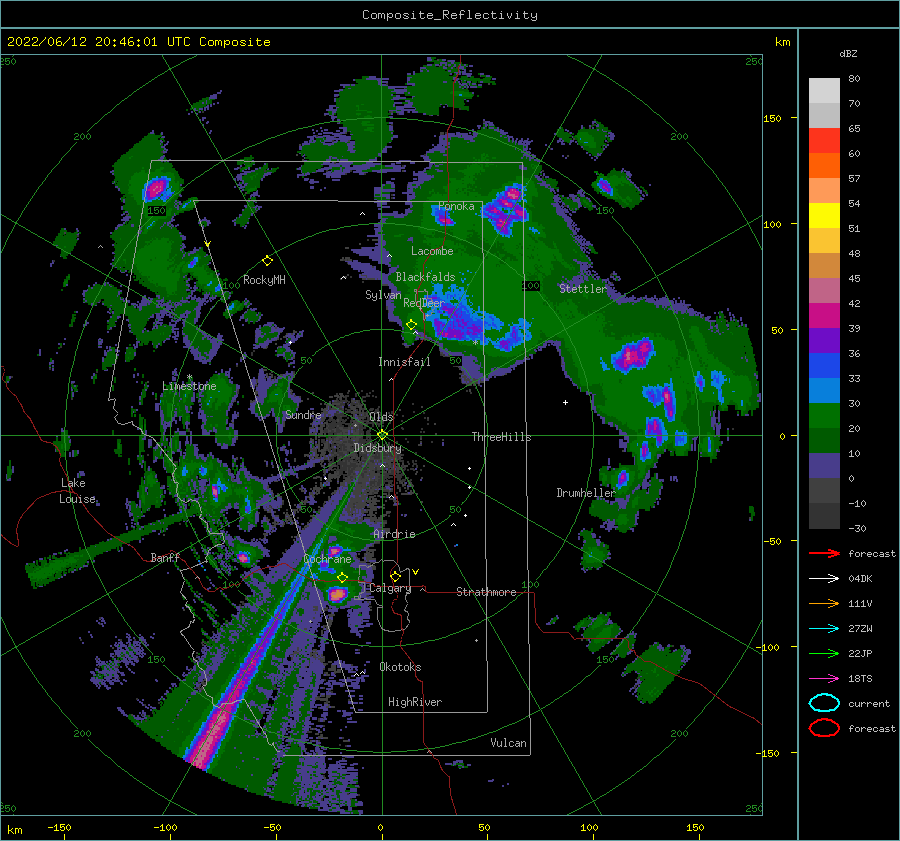Click the magenta 18TS arrow icon

(824, 679)
